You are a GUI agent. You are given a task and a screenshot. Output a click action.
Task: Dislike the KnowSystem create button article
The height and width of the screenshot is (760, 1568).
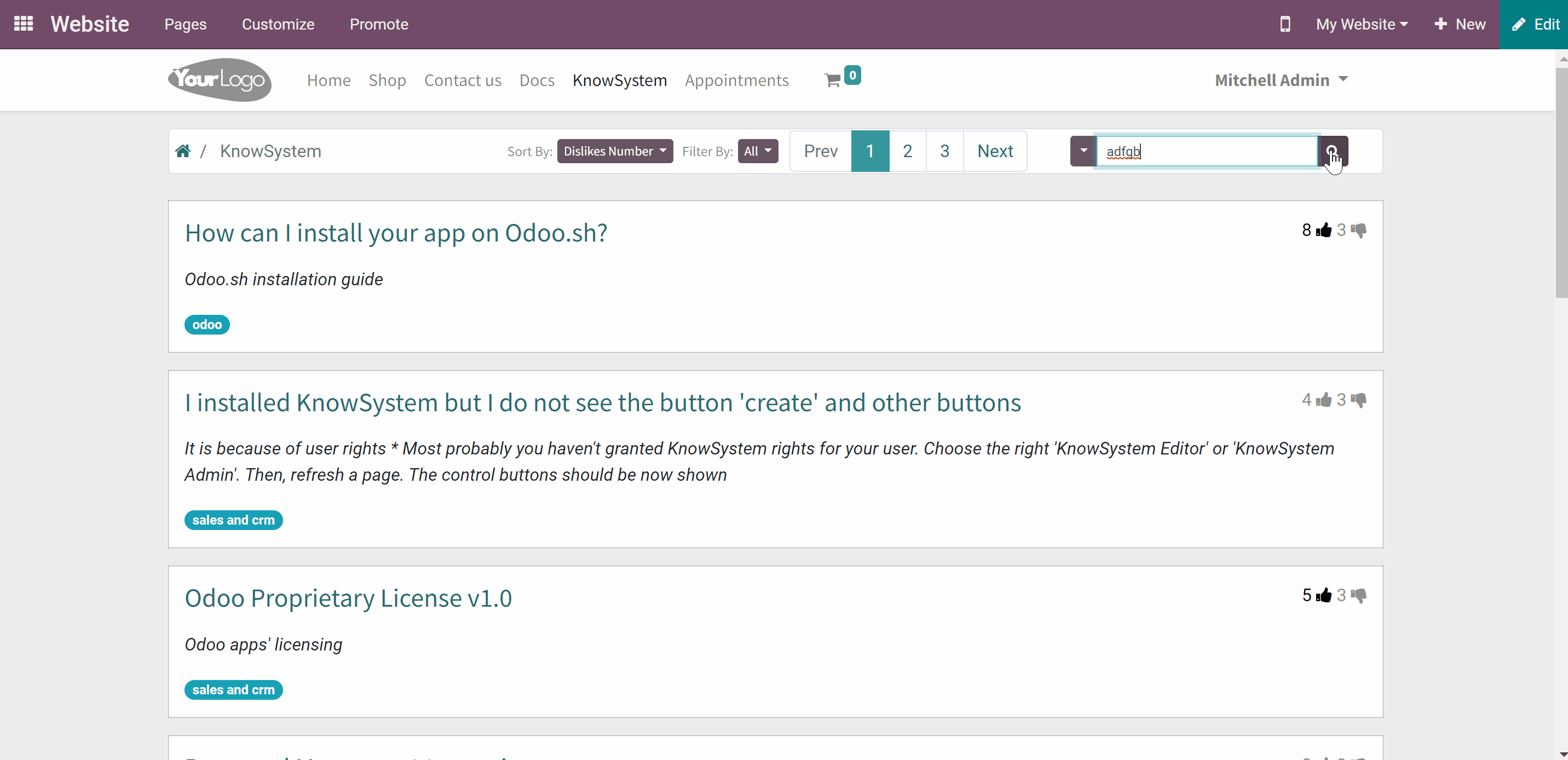(1359, 400)
